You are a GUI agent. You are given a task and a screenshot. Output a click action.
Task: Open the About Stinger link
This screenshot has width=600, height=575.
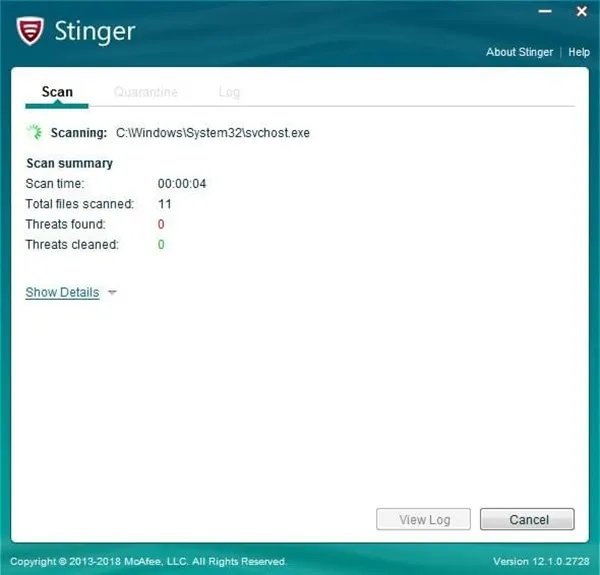pyautogui.click(x=519, y=52)
